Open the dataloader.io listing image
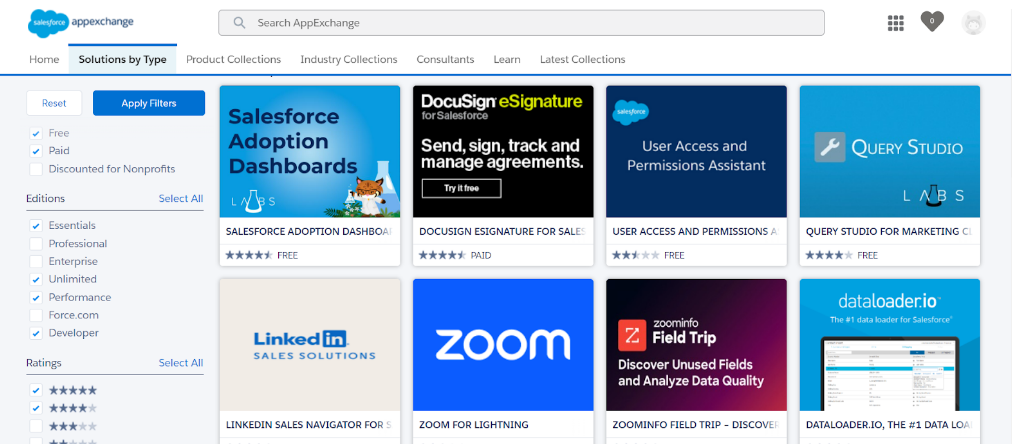Image resolution: width=1012 pixels, height=444 pixels. [x=890, y=345]
